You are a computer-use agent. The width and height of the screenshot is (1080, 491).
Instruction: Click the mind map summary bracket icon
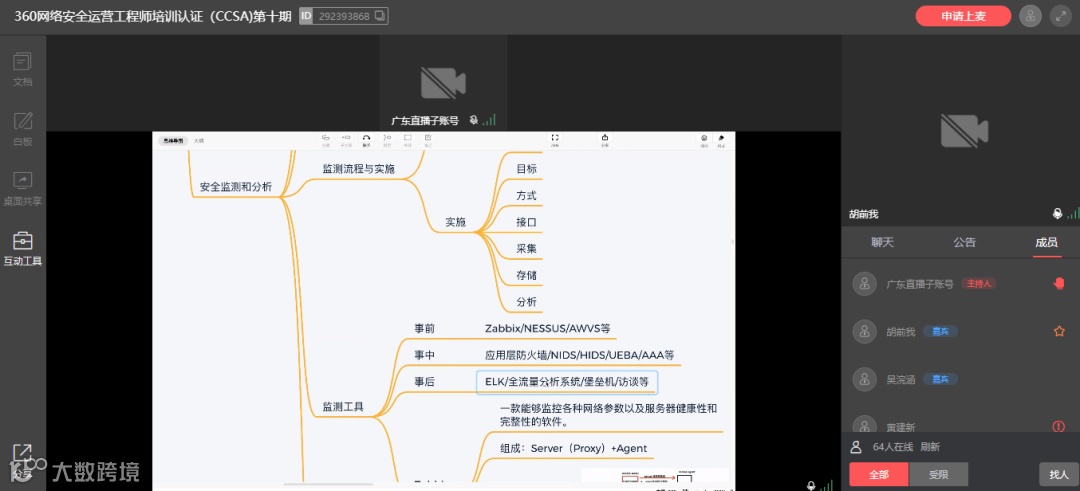tap(387, 140)
